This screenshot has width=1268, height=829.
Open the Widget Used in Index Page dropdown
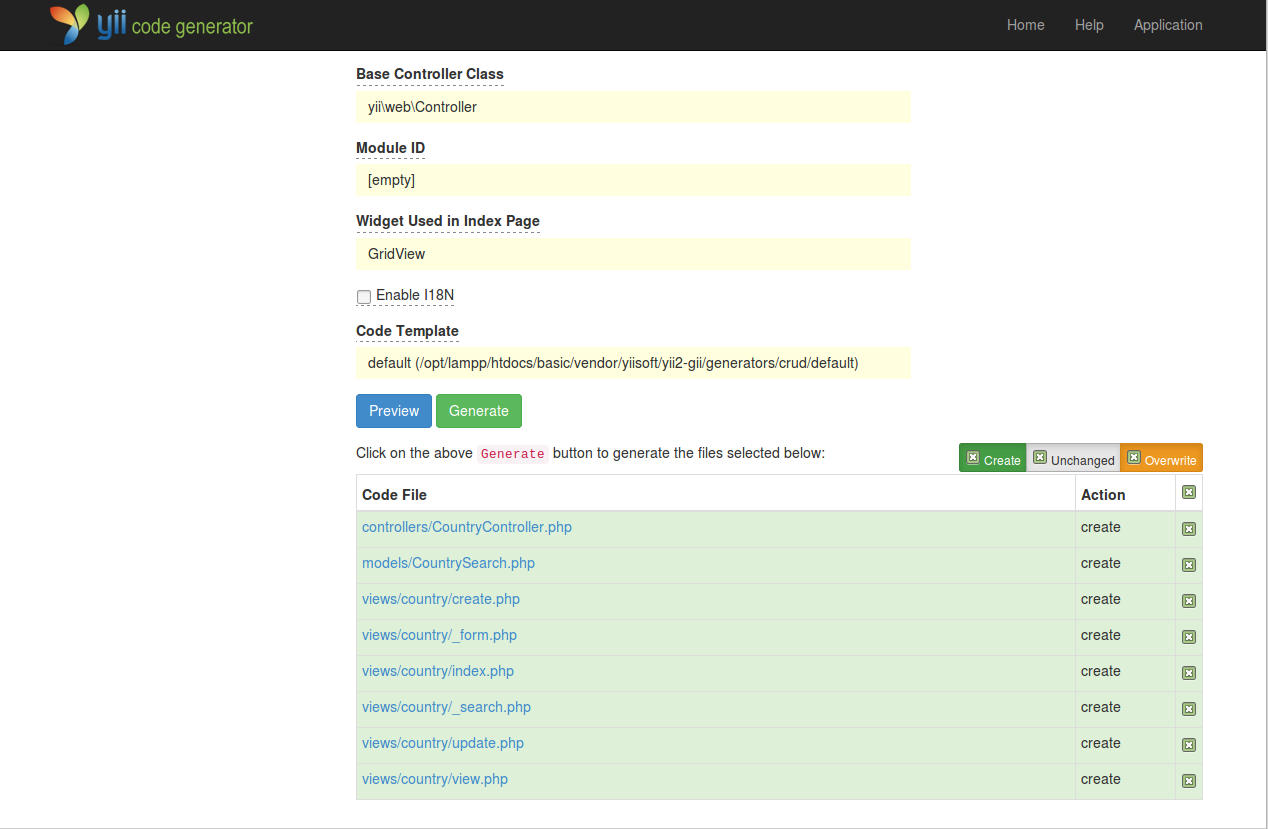(633, 254)
